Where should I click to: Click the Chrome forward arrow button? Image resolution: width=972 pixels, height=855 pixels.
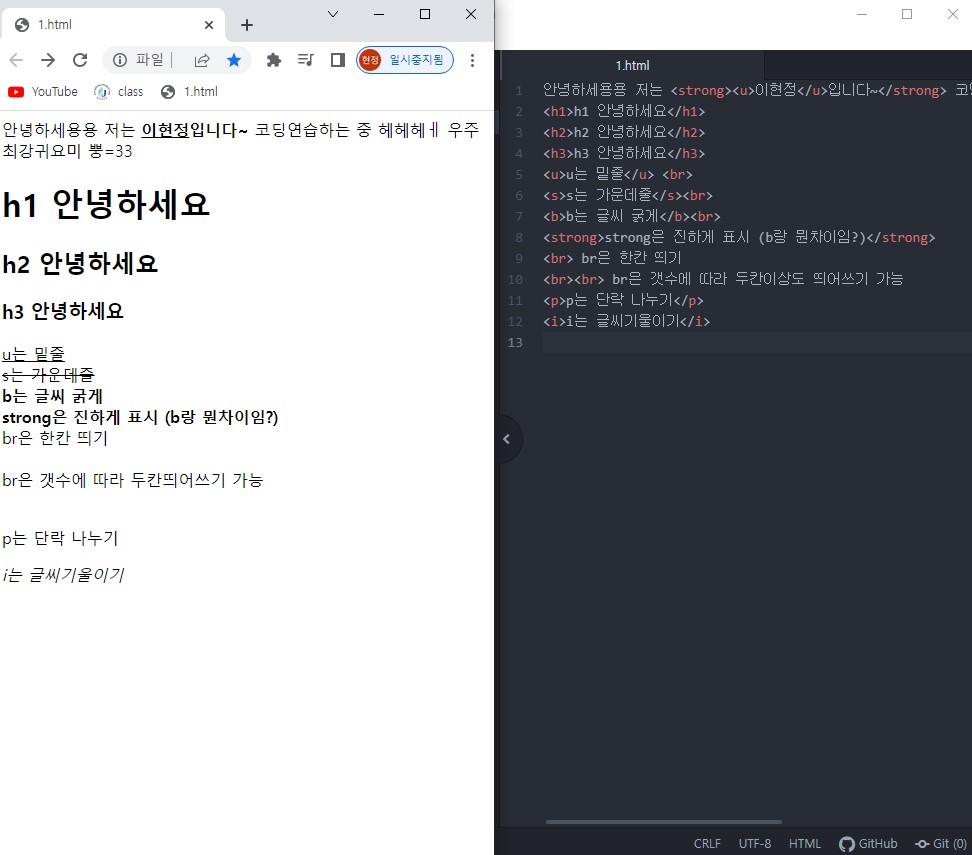pos(48,60)
